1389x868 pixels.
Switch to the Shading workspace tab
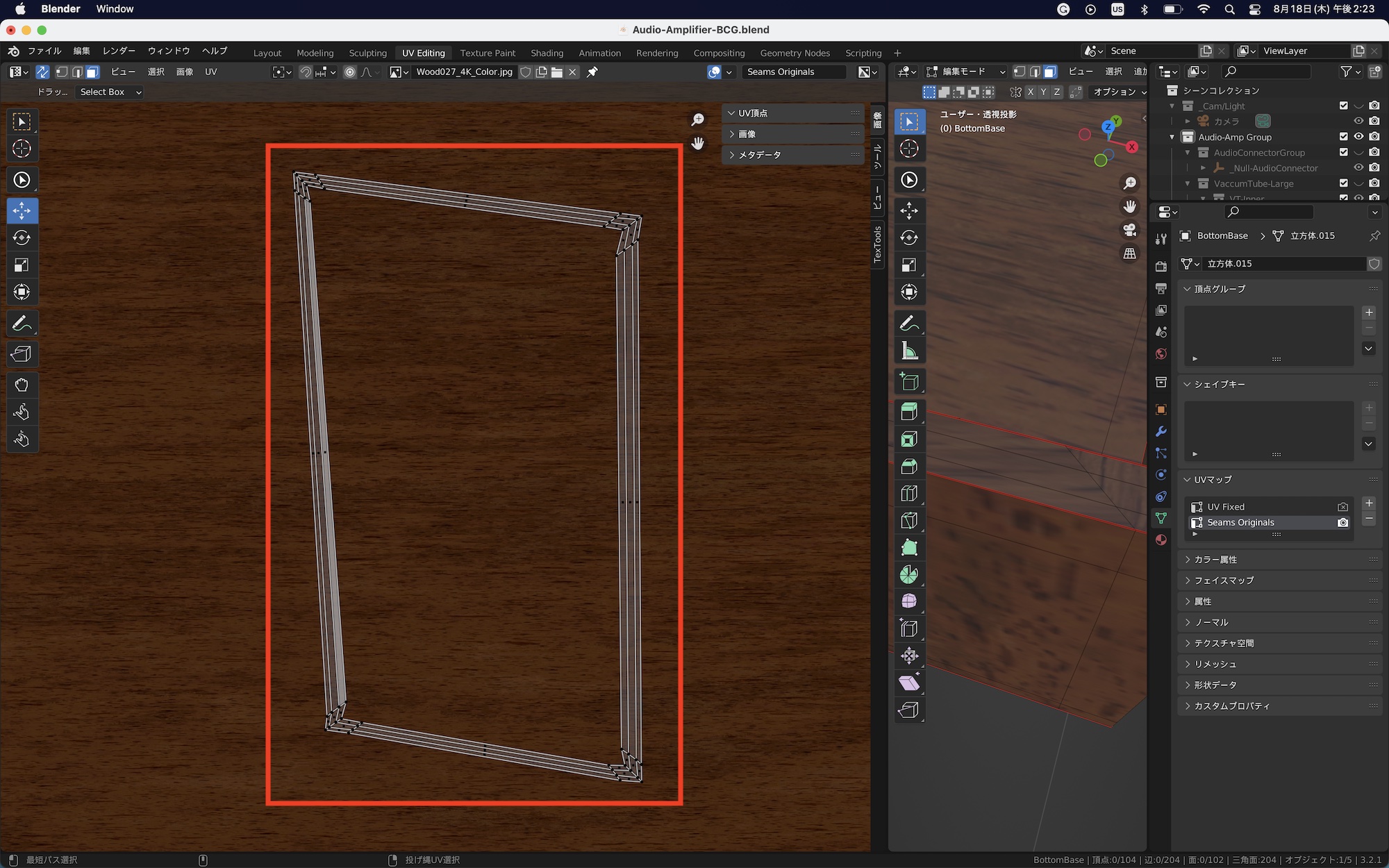(x=547, y=53)
